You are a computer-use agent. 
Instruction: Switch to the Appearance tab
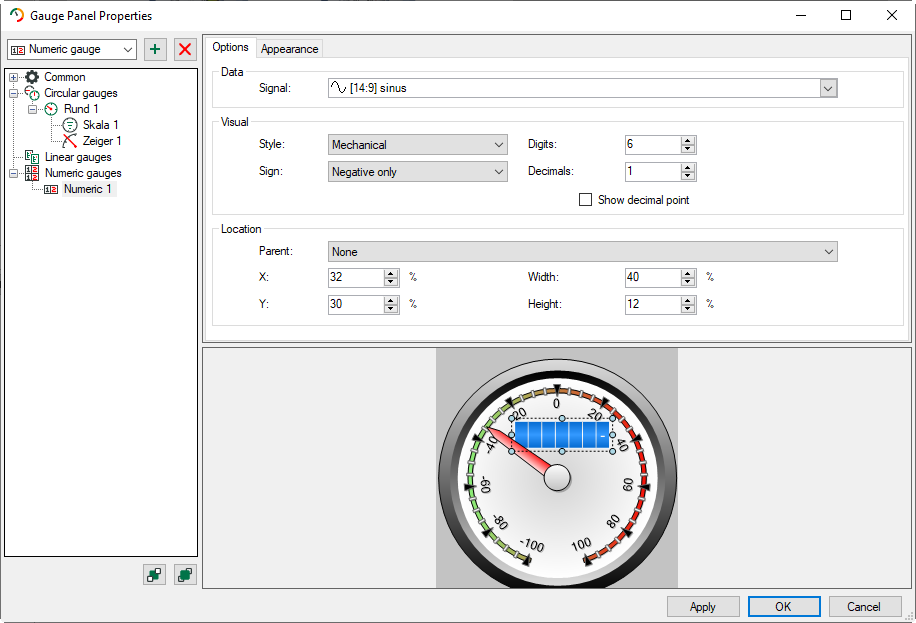(x=290, y=48)
